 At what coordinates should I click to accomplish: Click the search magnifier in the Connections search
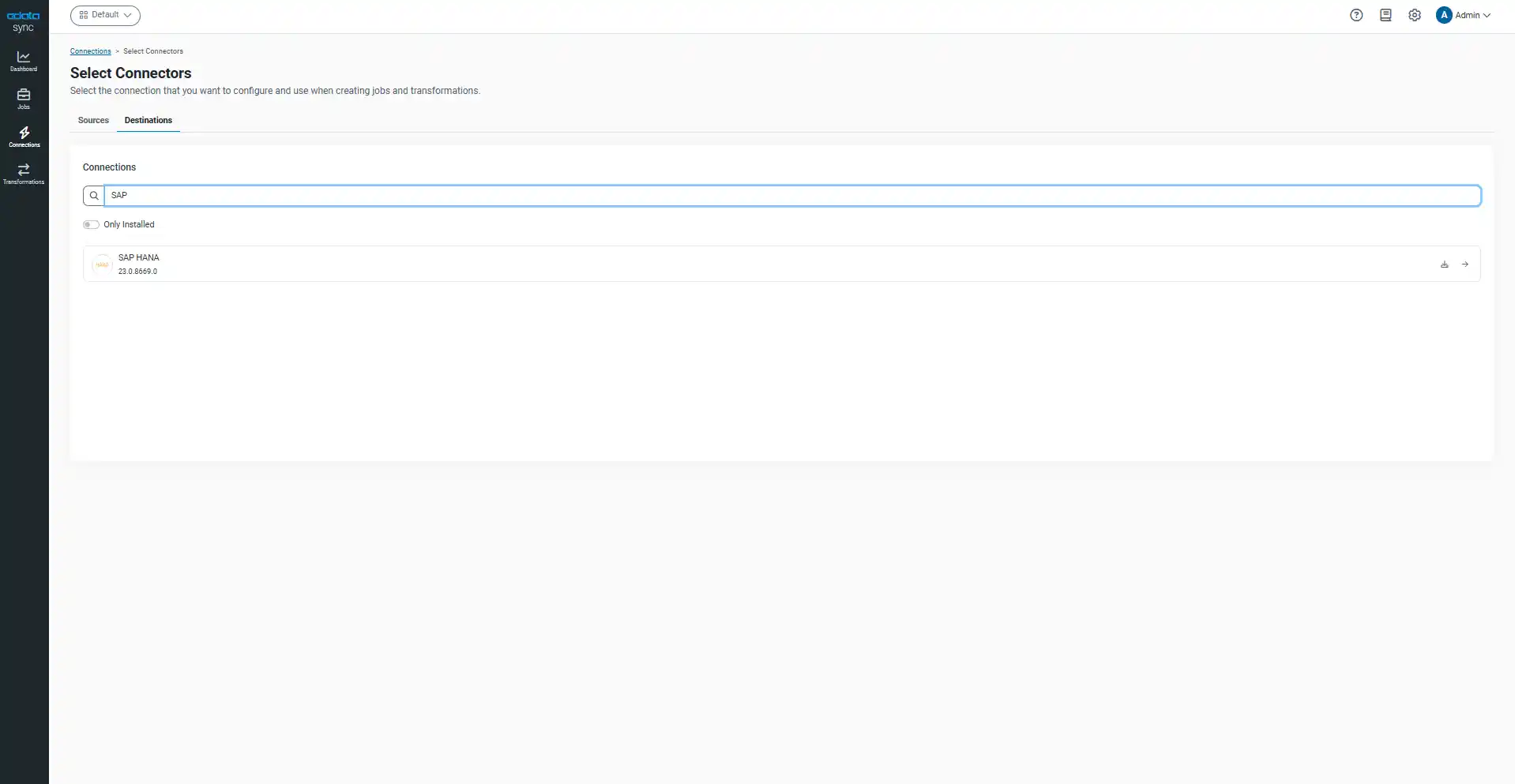point(93,195)
